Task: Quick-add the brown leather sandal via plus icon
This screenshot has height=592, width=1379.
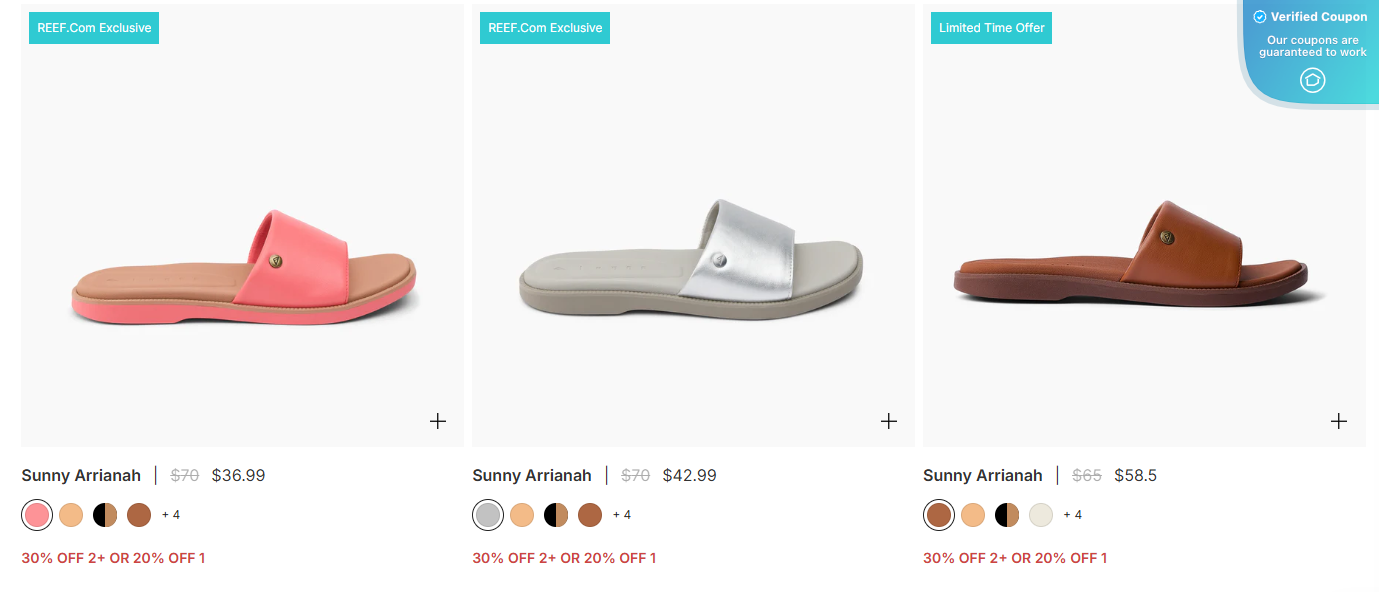Action: tap(1338, 421)
